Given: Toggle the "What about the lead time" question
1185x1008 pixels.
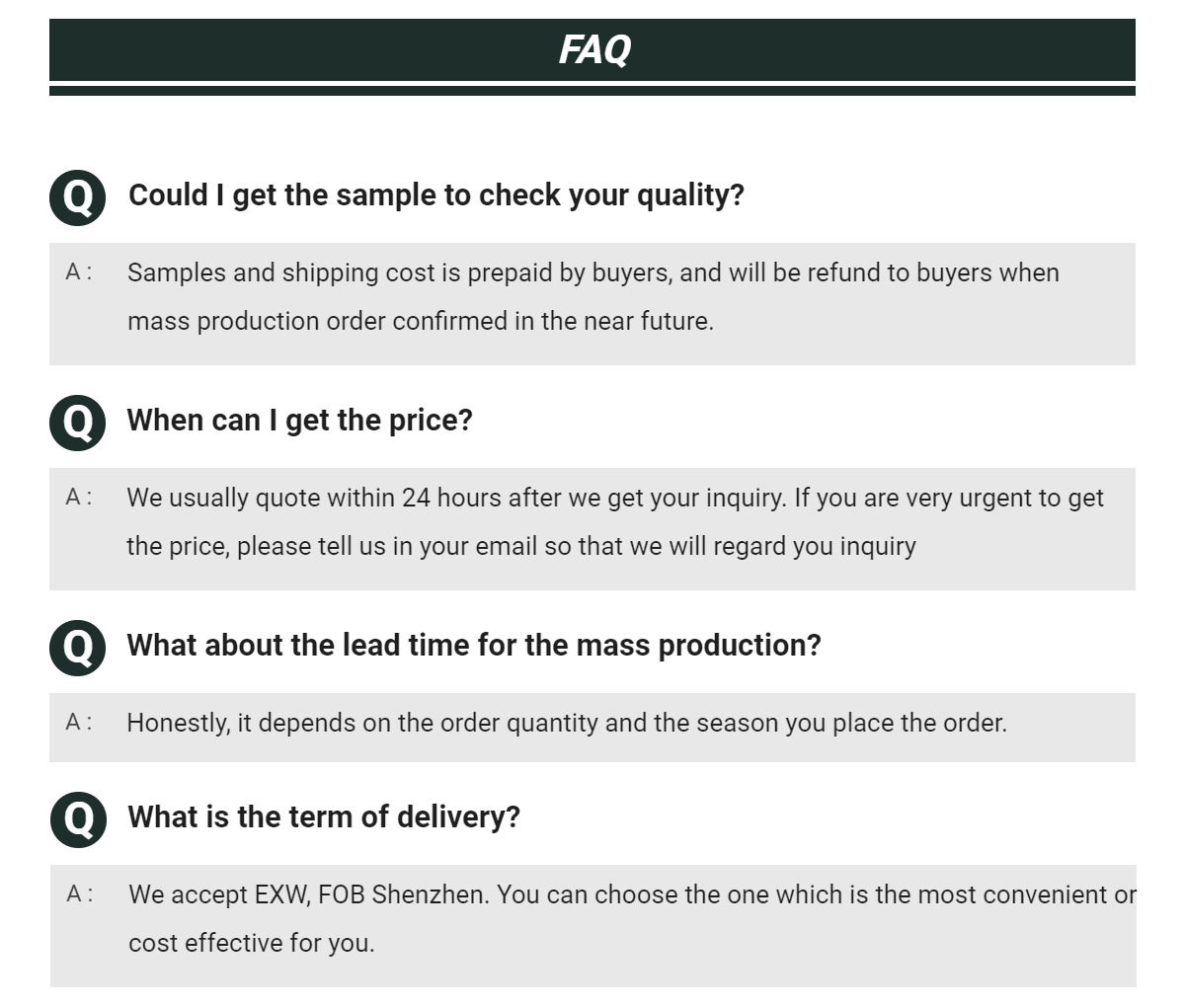Looking at the screenshot, I should tap(473, 646).
